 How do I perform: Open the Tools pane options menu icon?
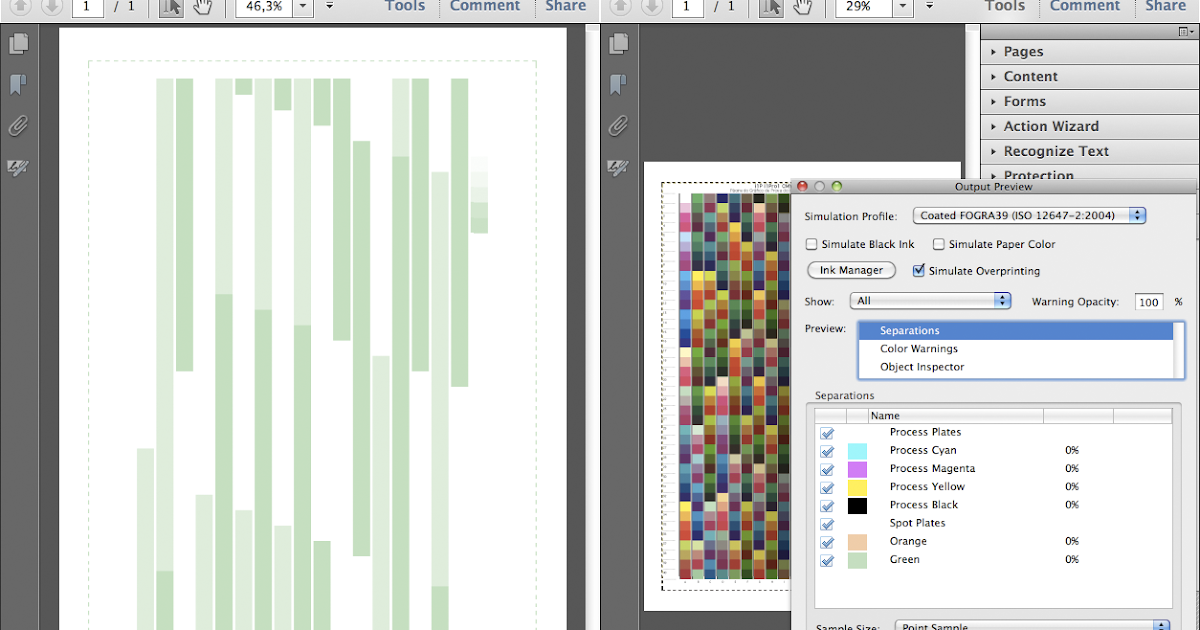1184,32
